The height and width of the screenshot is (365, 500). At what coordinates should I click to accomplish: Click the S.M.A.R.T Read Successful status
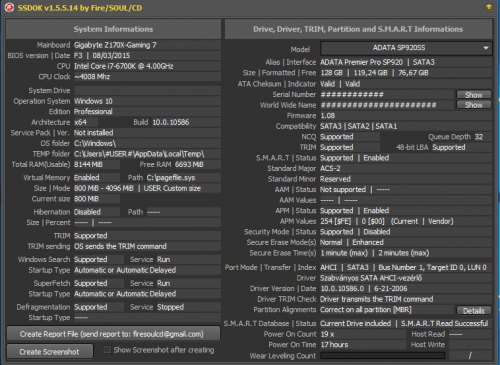(x=444, y=324)
